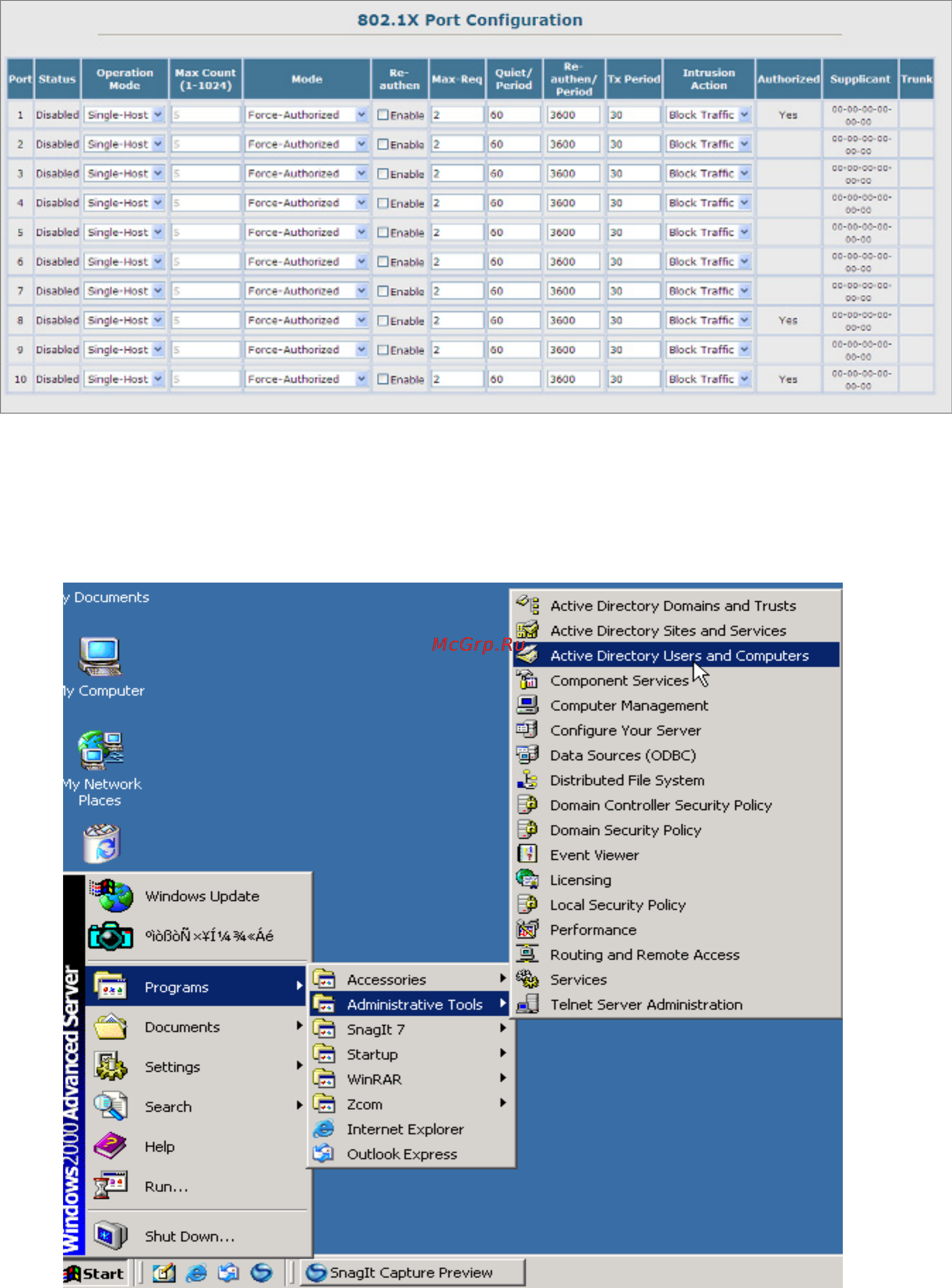Screen dimensions: 952x1288
Task: Open Operation Mode dropdown for port 8
Action: coord(125,320)
